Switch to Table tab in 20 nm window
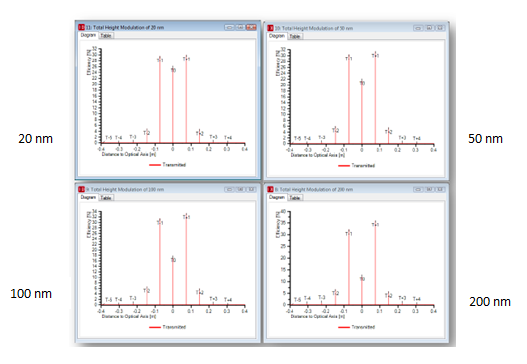 (x=106, y=36)
